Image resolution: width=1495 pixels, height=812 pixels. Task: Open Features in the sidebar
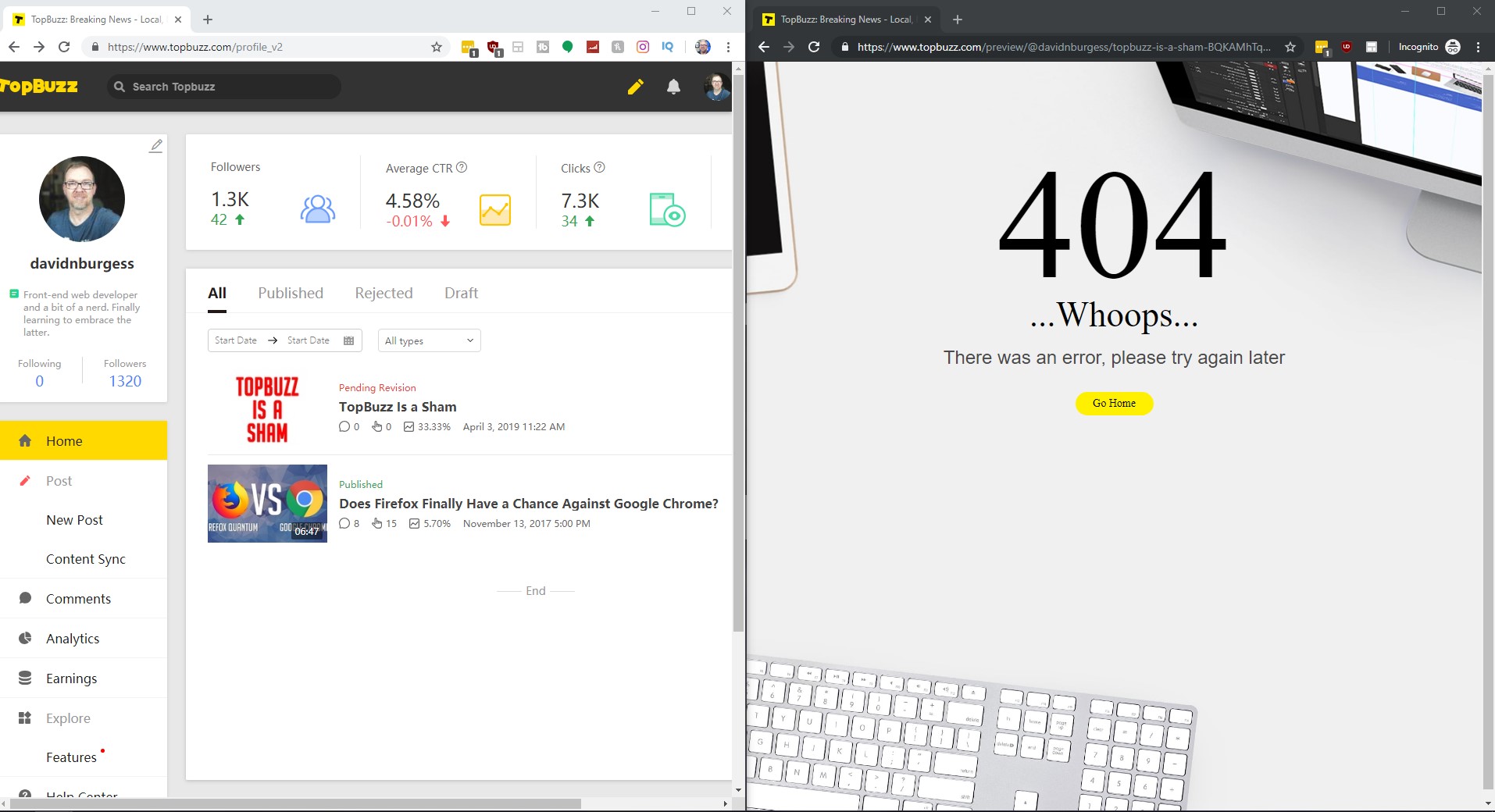pyautogui.click(x=84, y=757)
